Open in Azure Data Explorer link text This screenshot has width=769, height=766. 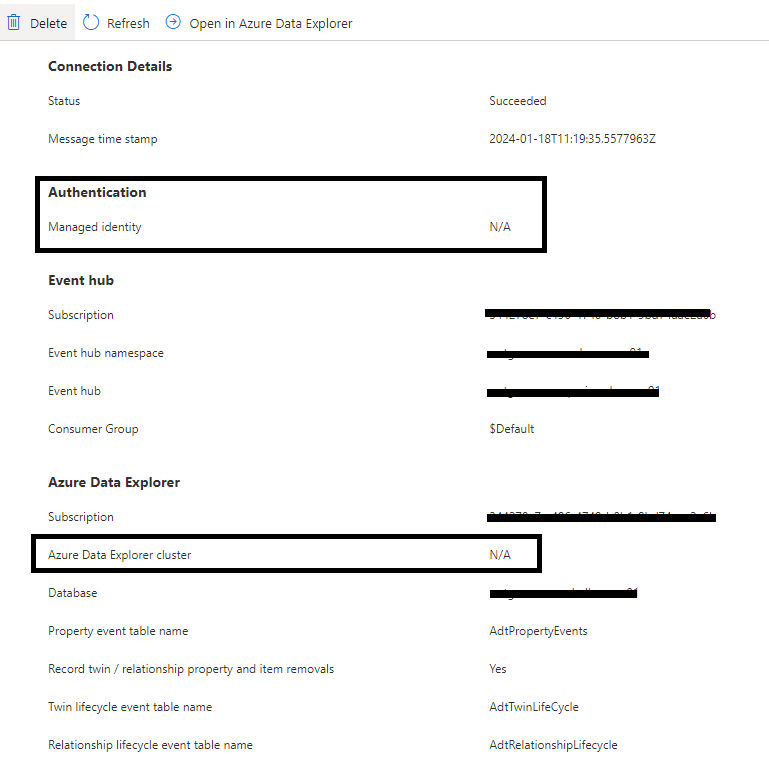pyautogui.click(x=271, y=24)
